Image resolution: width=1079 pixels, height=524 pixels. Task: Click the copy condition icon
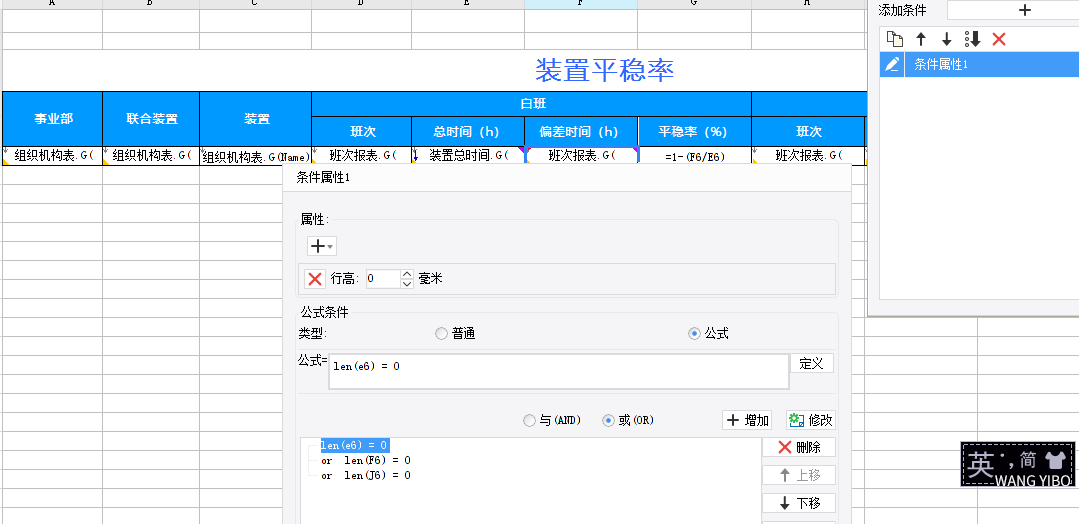pyautogui.click(x=894, y=39)
